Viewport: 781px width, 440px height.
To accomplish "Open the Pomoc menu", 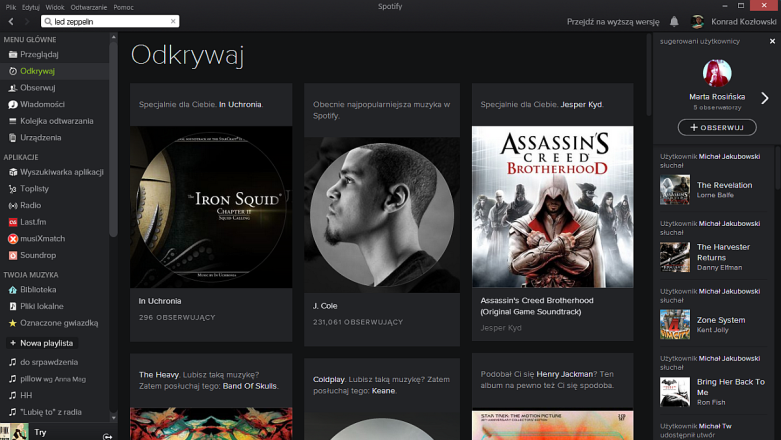I will click(124, 7).
